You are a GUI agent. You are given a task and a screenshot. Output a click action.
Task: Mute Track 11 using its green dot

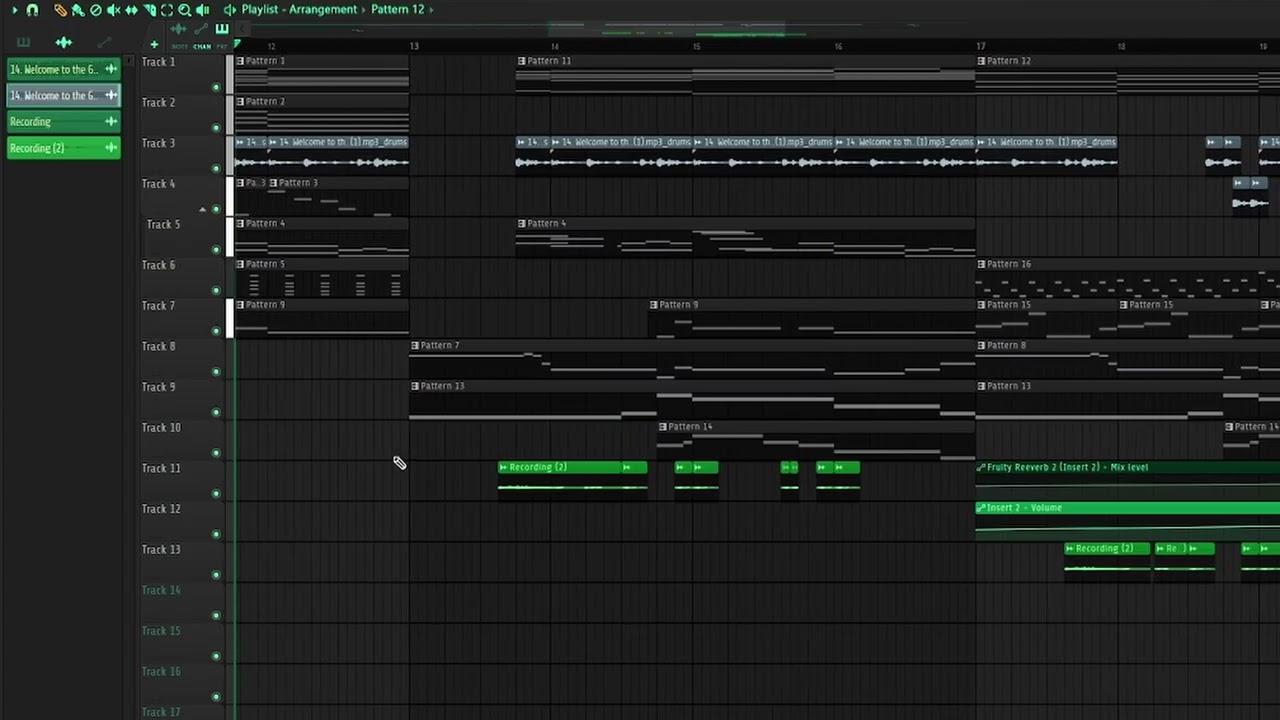coord(216,494)
